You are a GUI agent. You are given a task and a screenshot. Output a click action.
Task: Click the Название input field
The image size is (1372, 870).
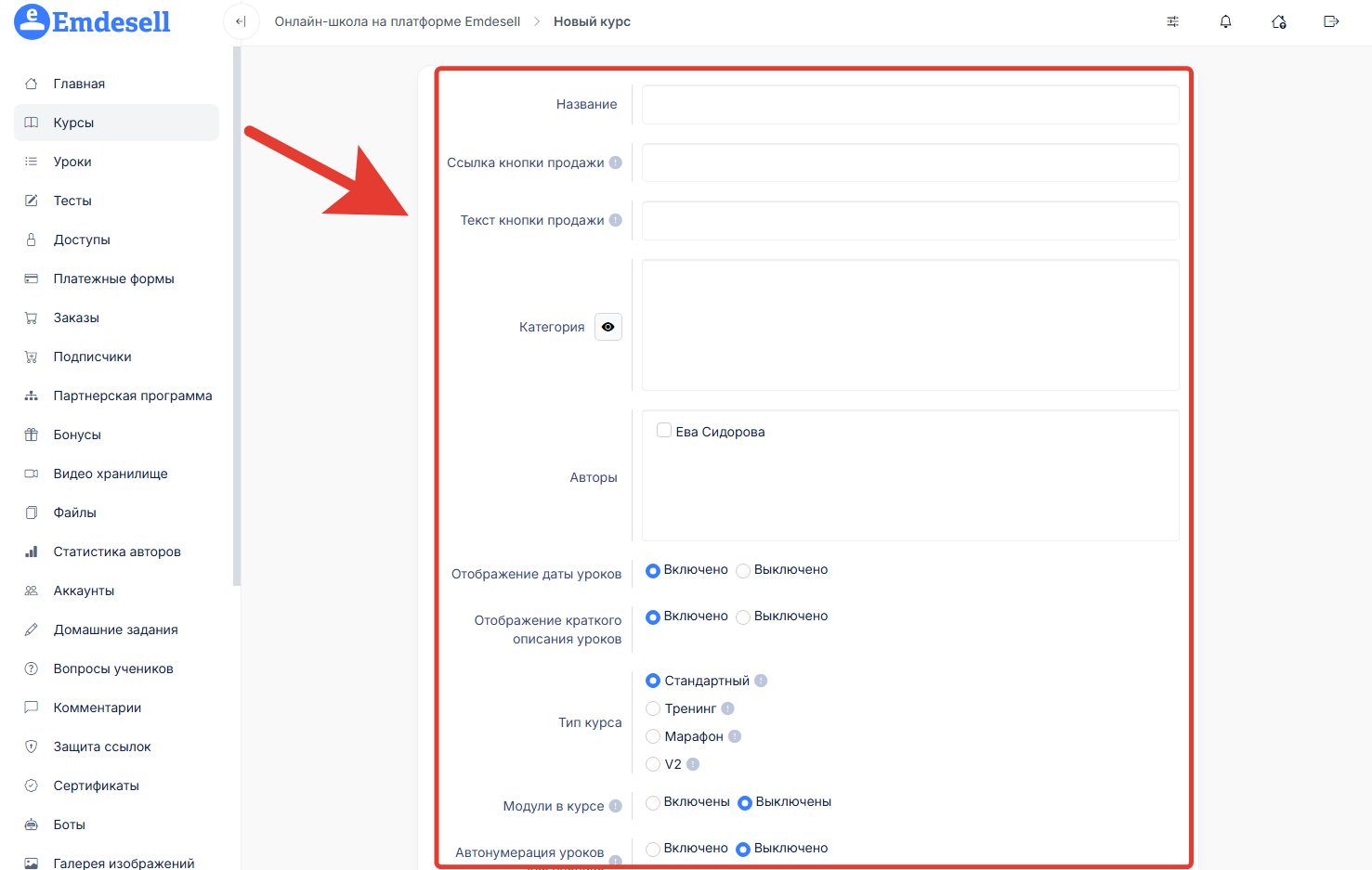[910, 105]
